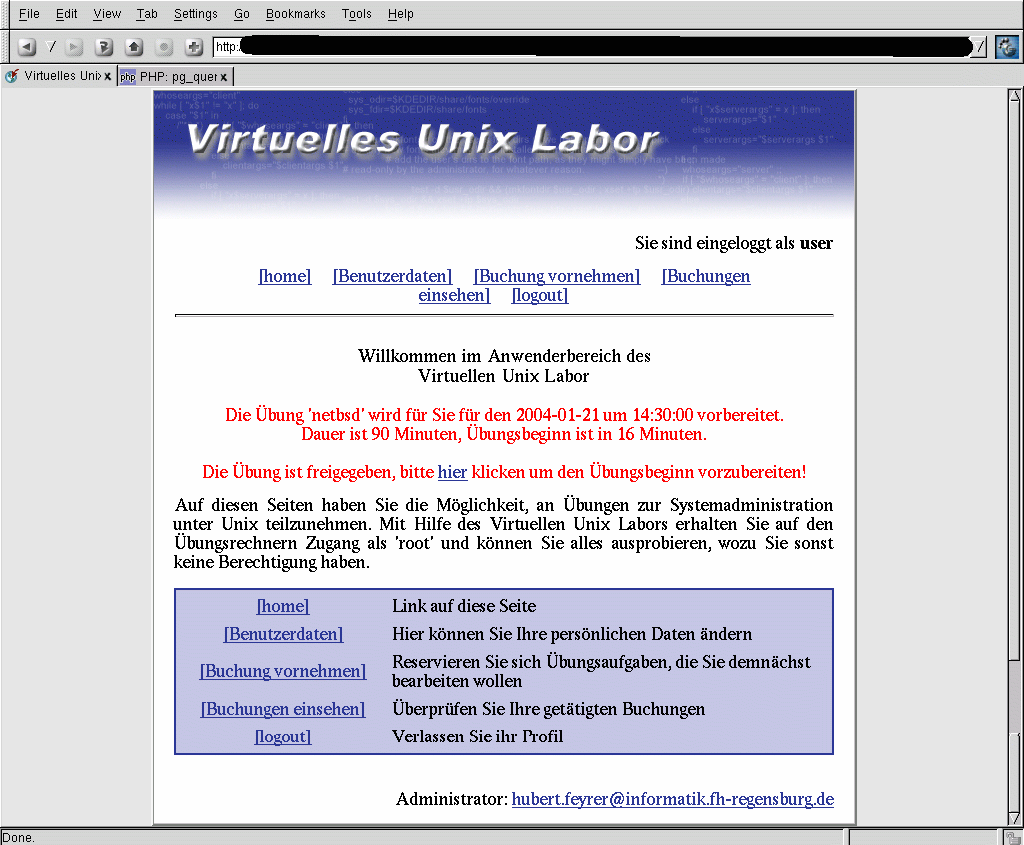Click [home] in the blue table

point(283,606)
